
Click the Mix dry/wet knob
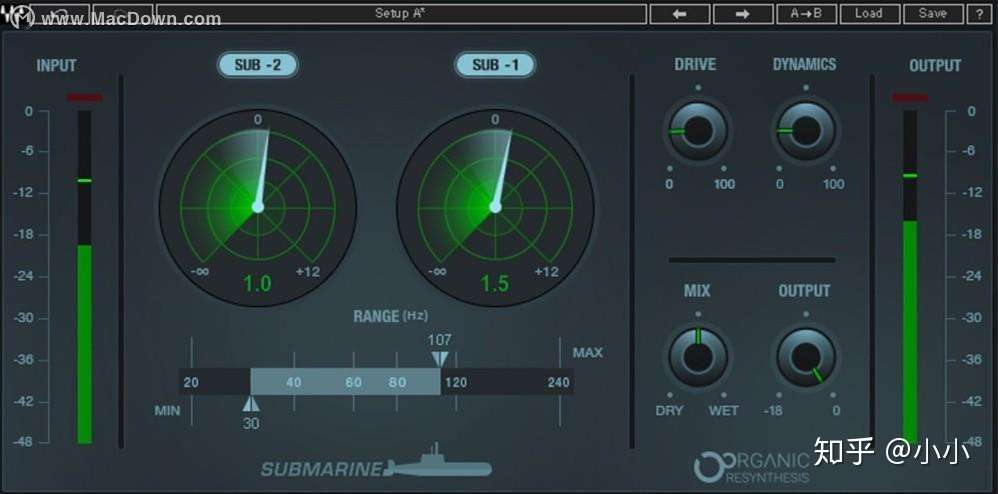(x=698, y=357)
